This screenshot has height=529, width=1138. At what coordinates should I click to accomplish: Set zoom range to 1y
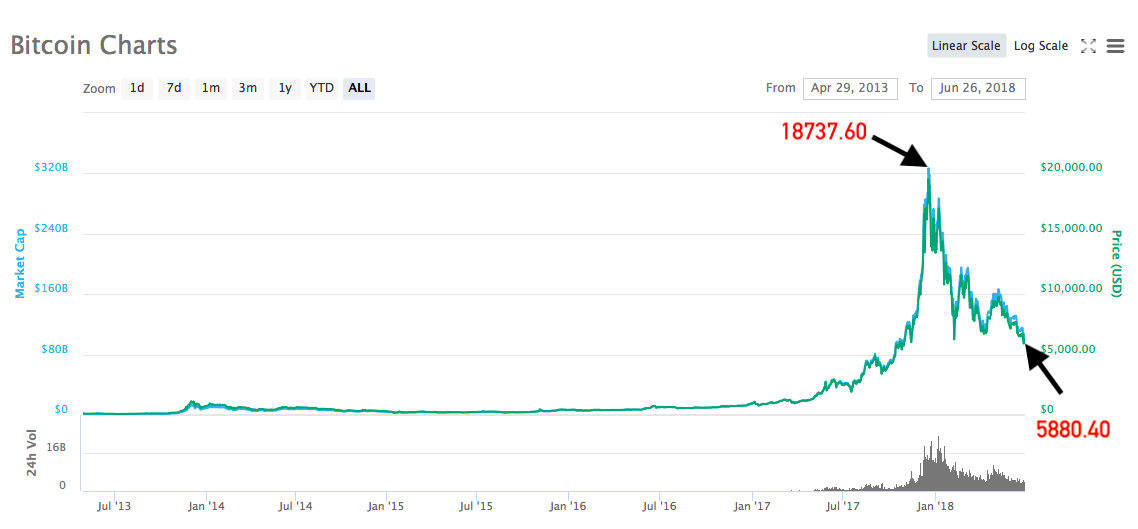[284, 88]
